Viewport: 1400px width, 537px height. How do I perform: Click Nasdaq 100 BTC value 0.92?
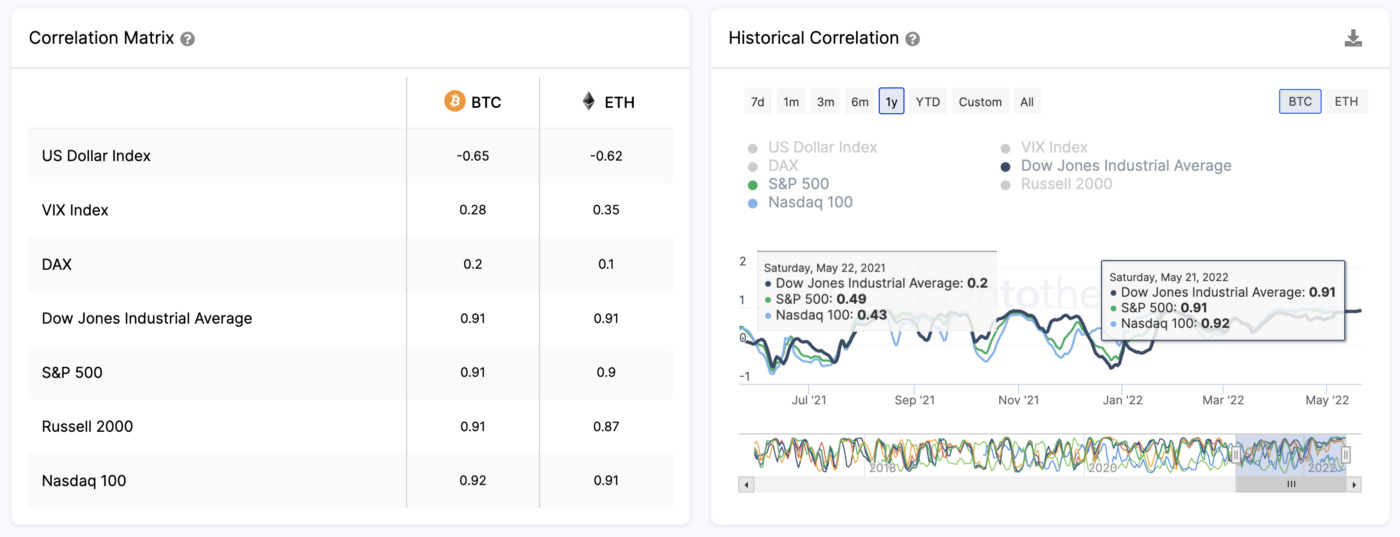coord(473,480)
